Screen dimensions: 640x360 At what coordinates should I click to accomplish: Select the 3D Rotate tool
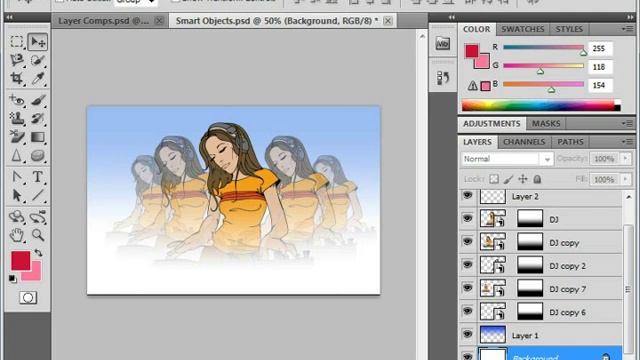pyautogui.click(x=17, y=216)
